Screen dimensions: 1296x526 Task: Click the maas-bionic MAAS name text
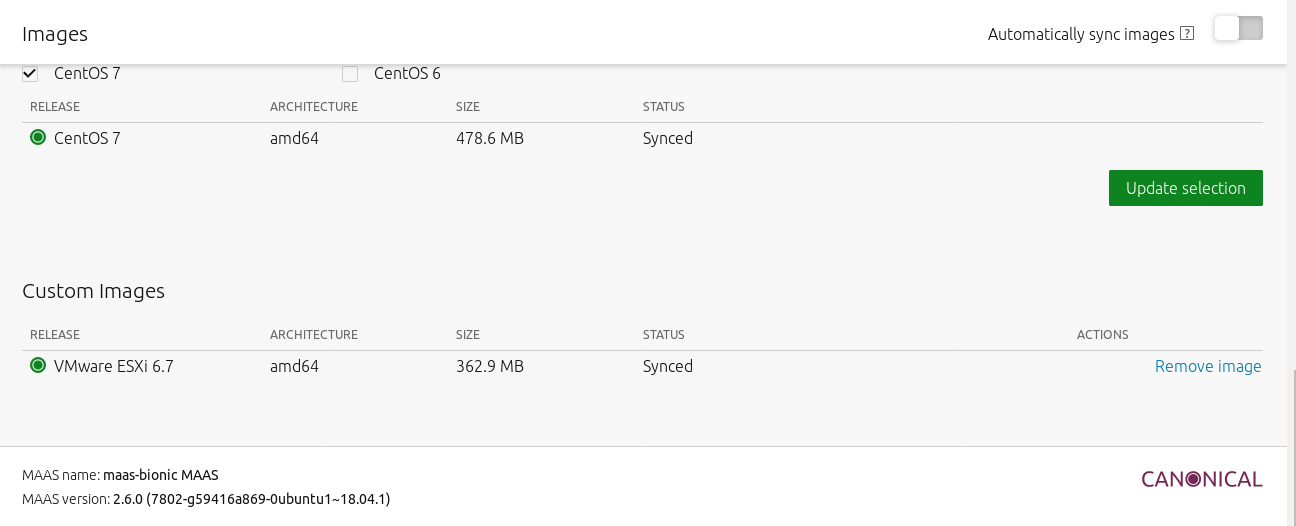(160, 475)
